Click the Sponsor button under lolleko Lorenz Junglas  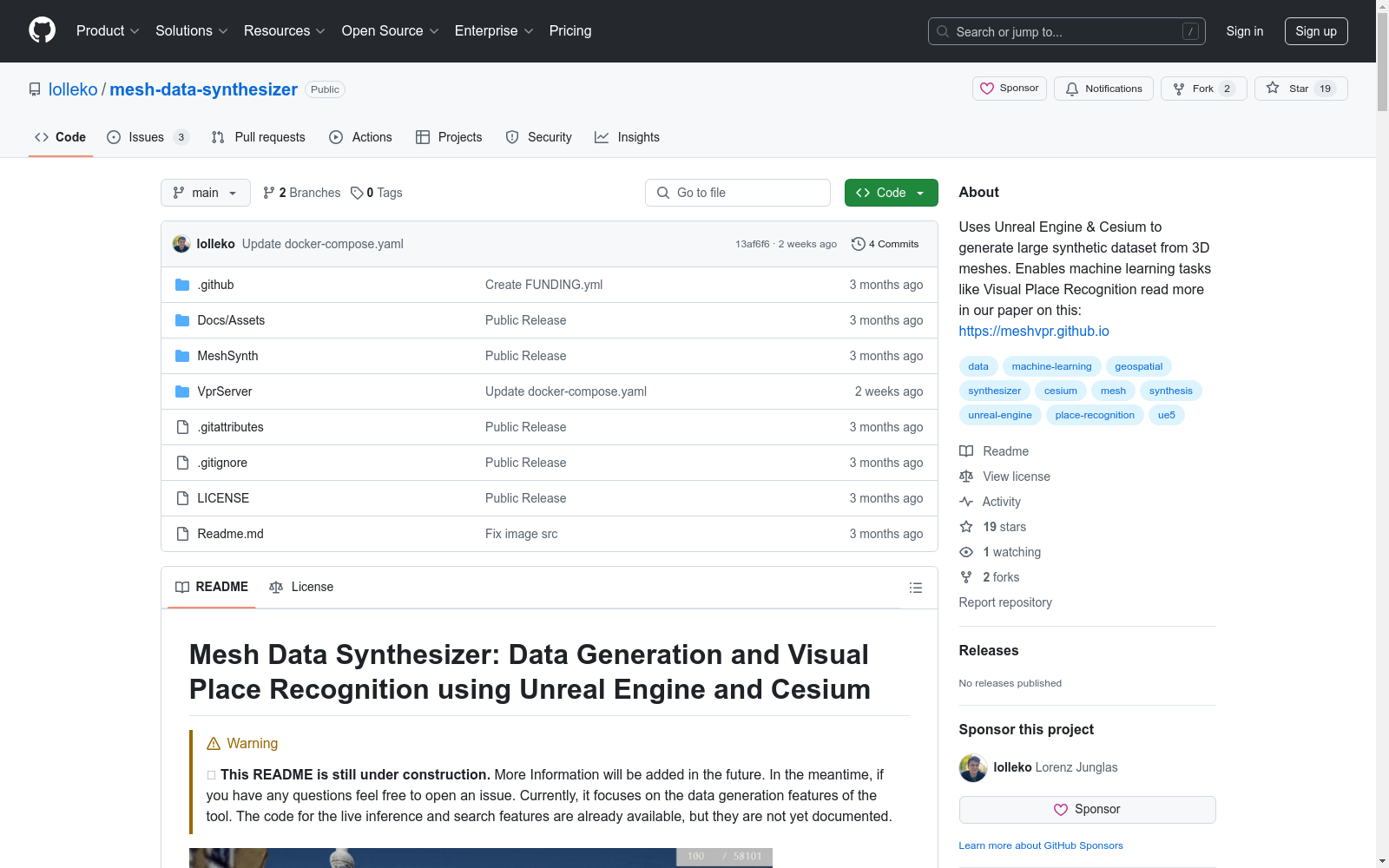coord(1087,810)
